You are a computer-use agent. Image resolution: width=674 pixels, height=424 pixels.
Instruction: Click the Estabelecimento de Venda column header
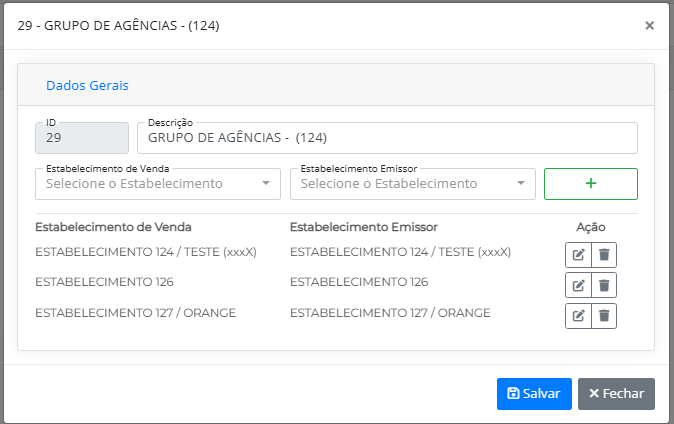pos(113,227)
